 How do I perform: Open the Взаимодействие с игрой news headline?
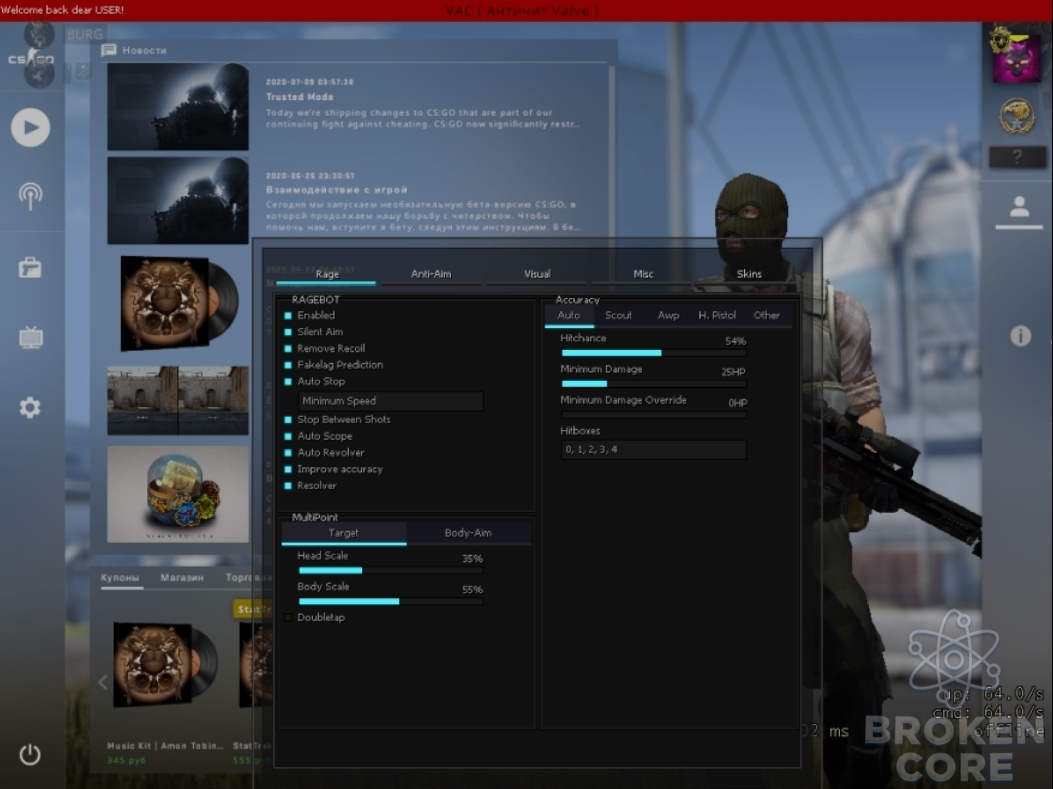click(x=336, y=190)
